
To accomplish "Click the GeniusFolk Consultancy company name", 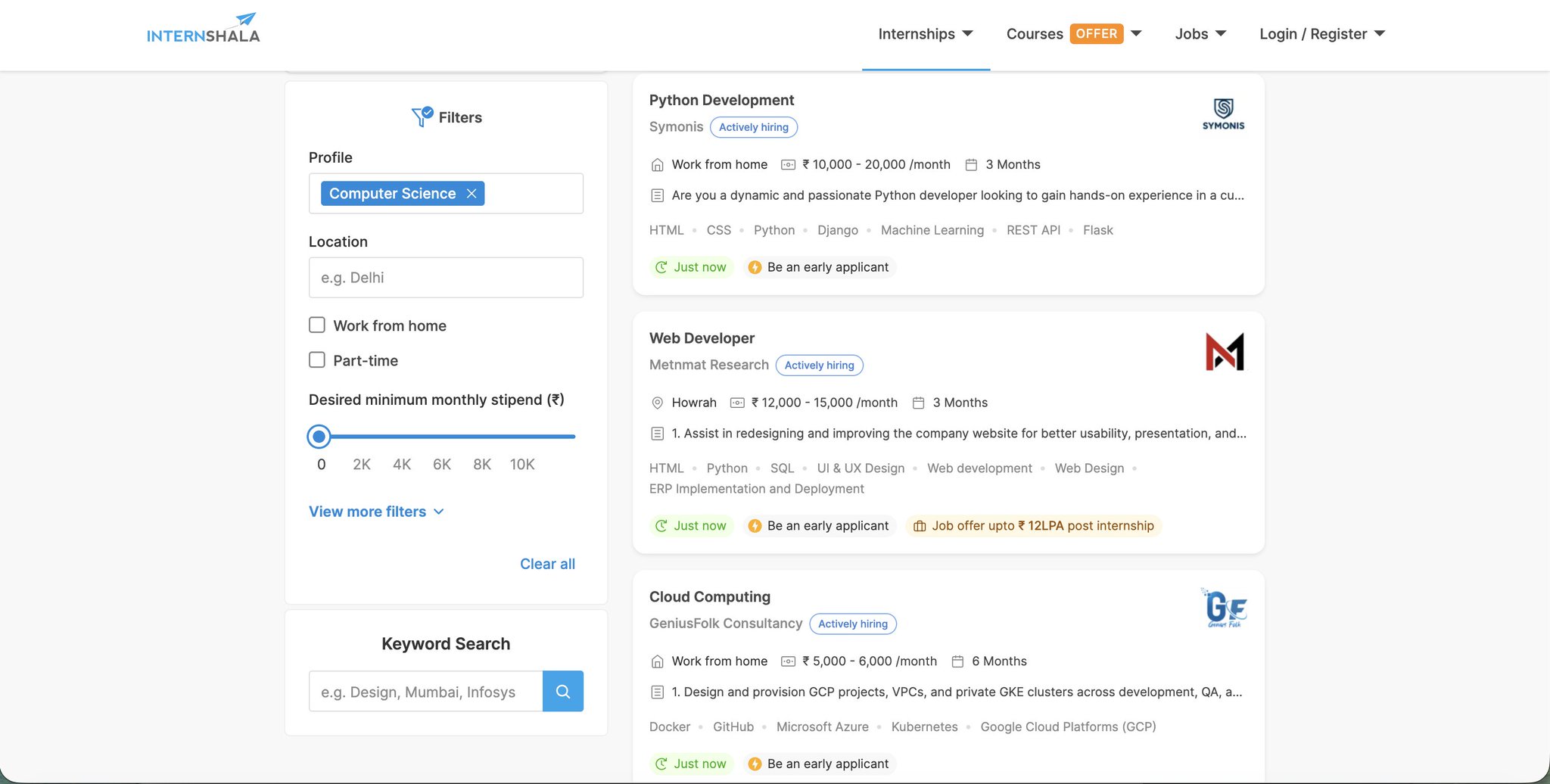I will [x=726, y=624].
